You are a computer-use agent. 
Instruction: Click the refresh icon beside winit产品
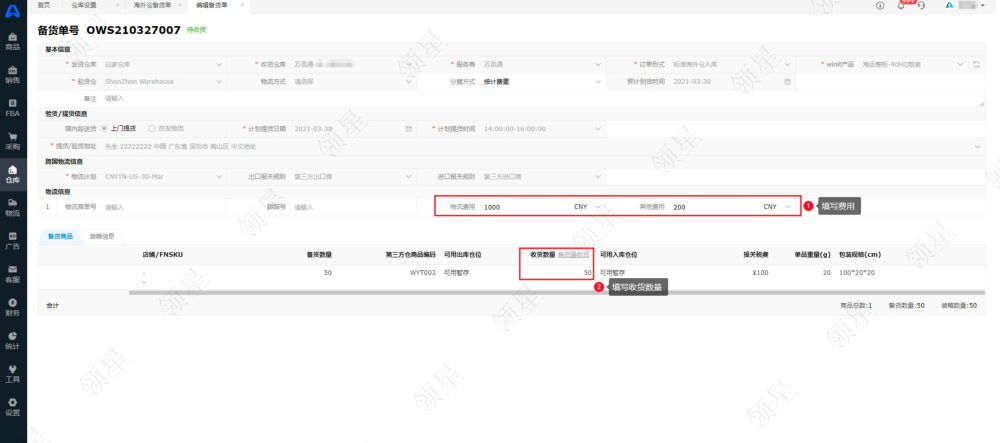(x=976, y=65)
